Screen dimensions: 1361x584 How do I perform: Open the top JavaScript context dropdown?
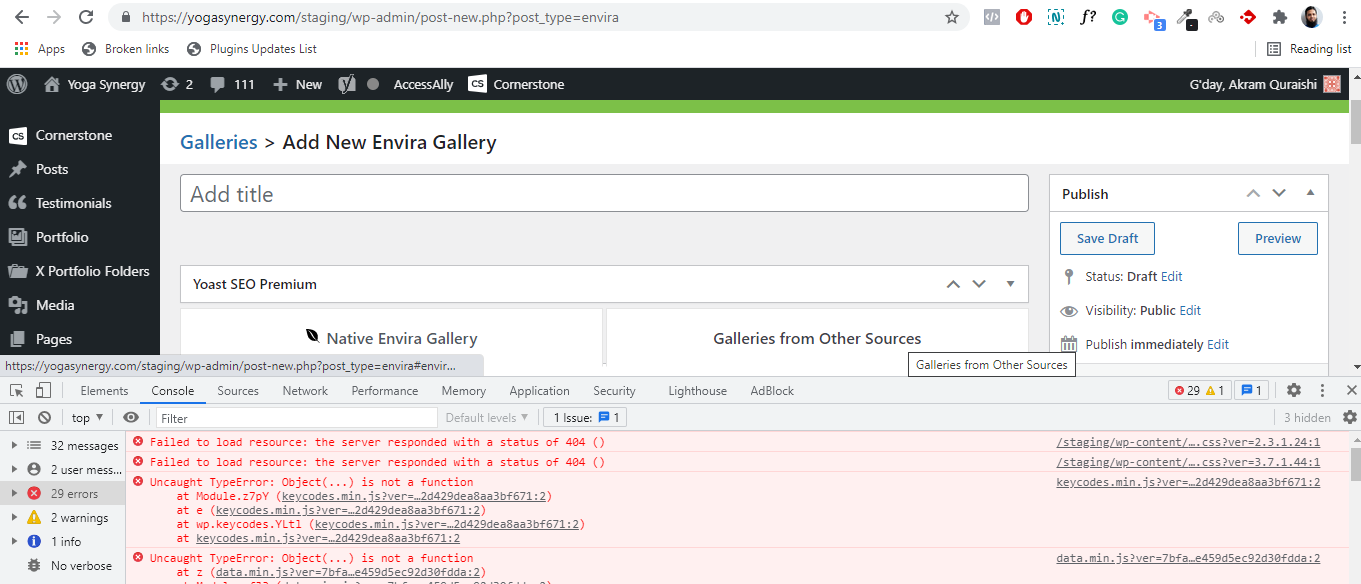coord(87,418)
